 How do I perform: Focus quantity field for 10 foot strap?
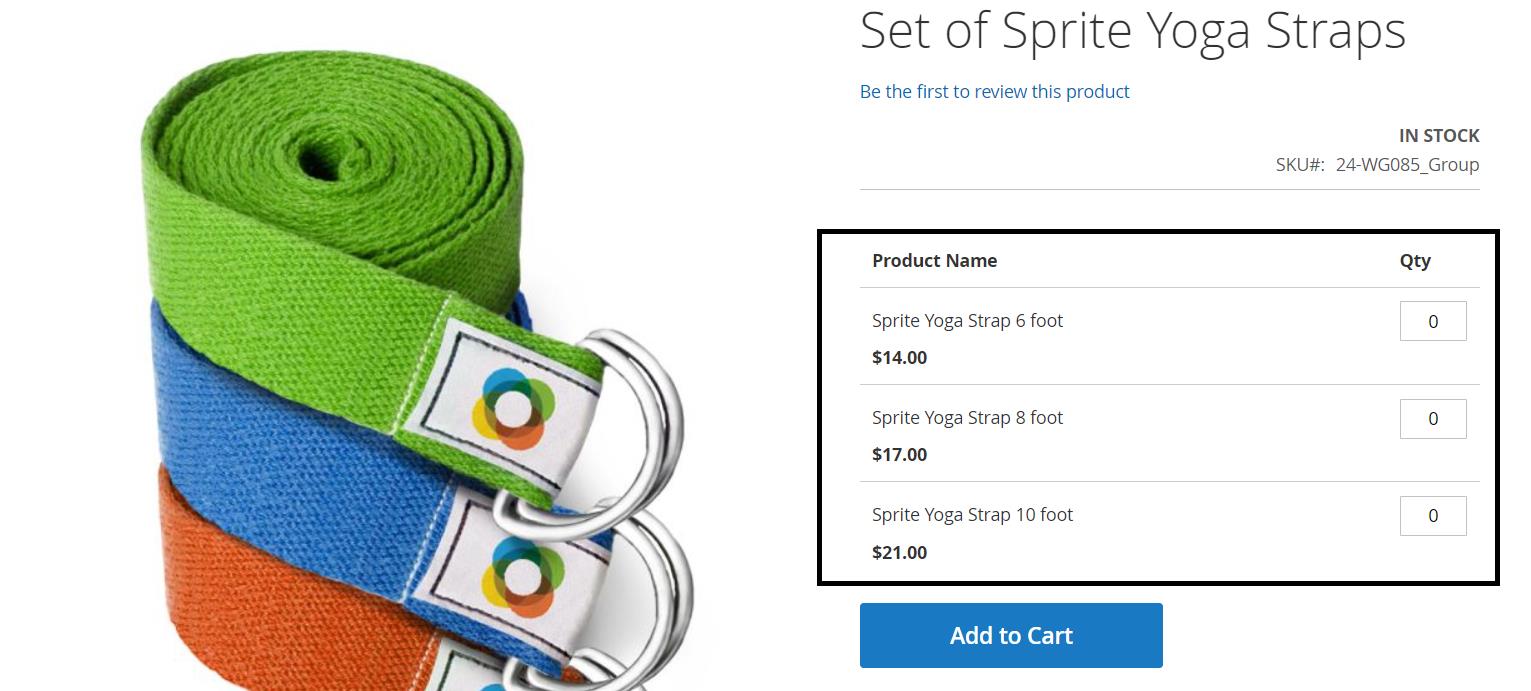[1432, 516]
